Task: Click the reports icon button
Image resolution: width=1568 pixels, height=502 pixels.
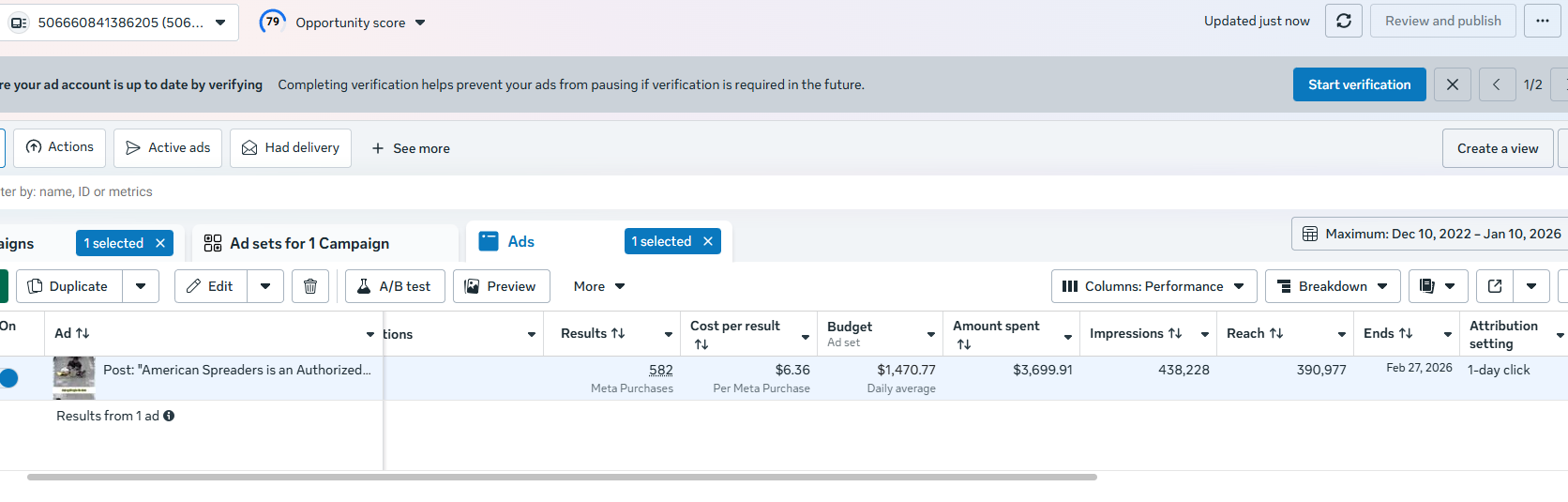Action: [x=1427, y=286]
